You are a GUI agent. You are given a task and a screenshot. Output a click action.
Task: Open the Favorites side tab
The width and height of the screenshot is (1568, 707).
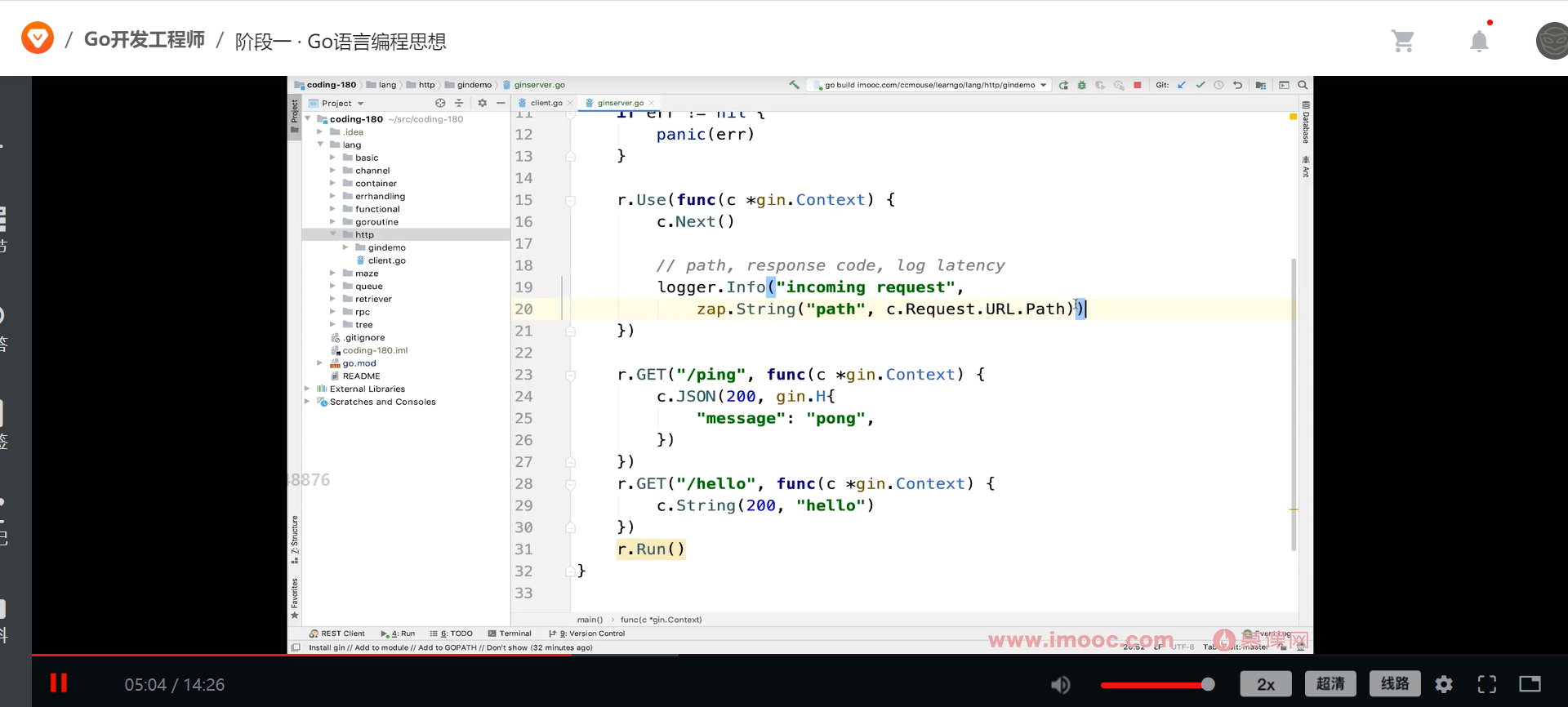(295, 598)
